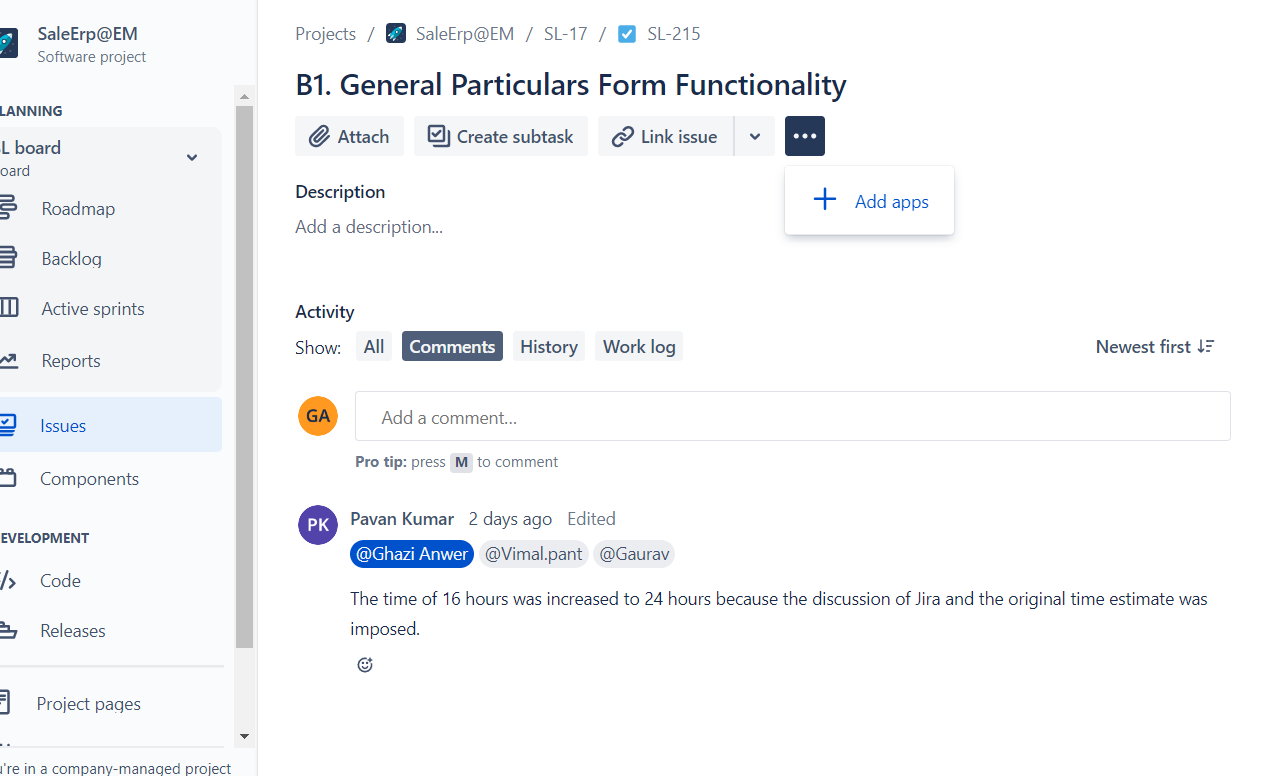Toggle Newest first sort order
This screenshot has height=776, width=1267.
point(1155,346)
